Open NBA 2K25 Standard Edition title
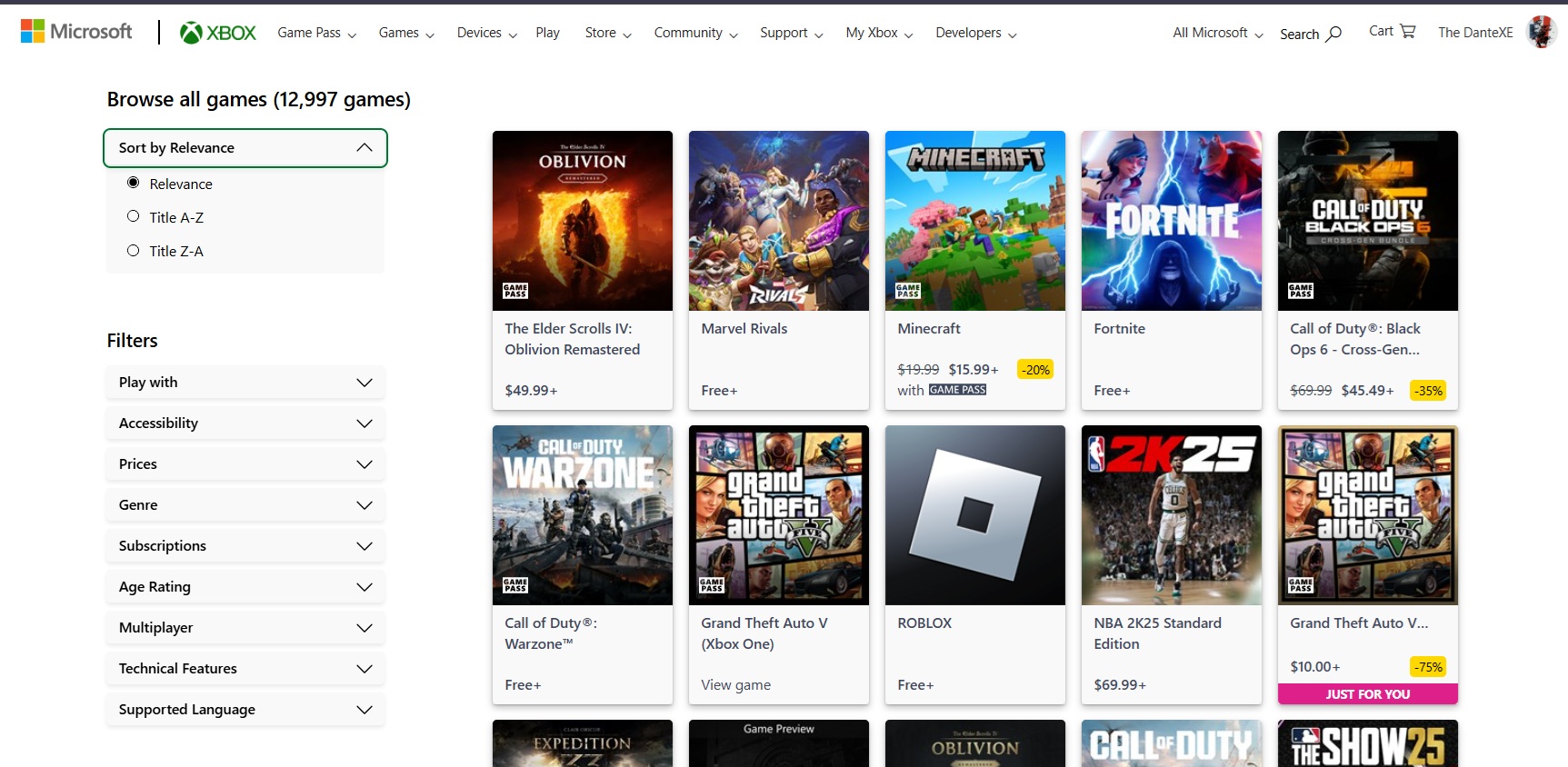This screenshot has width=1568, height=767. pos(1158,633)
